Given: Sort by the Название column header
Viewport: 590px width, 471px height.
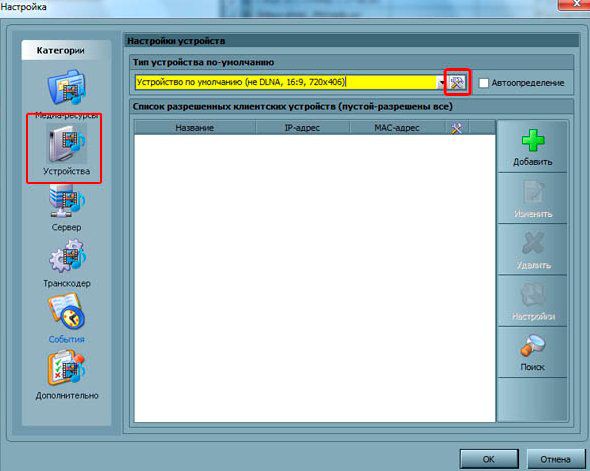Looking at the screenshot, I should [195, 128].
